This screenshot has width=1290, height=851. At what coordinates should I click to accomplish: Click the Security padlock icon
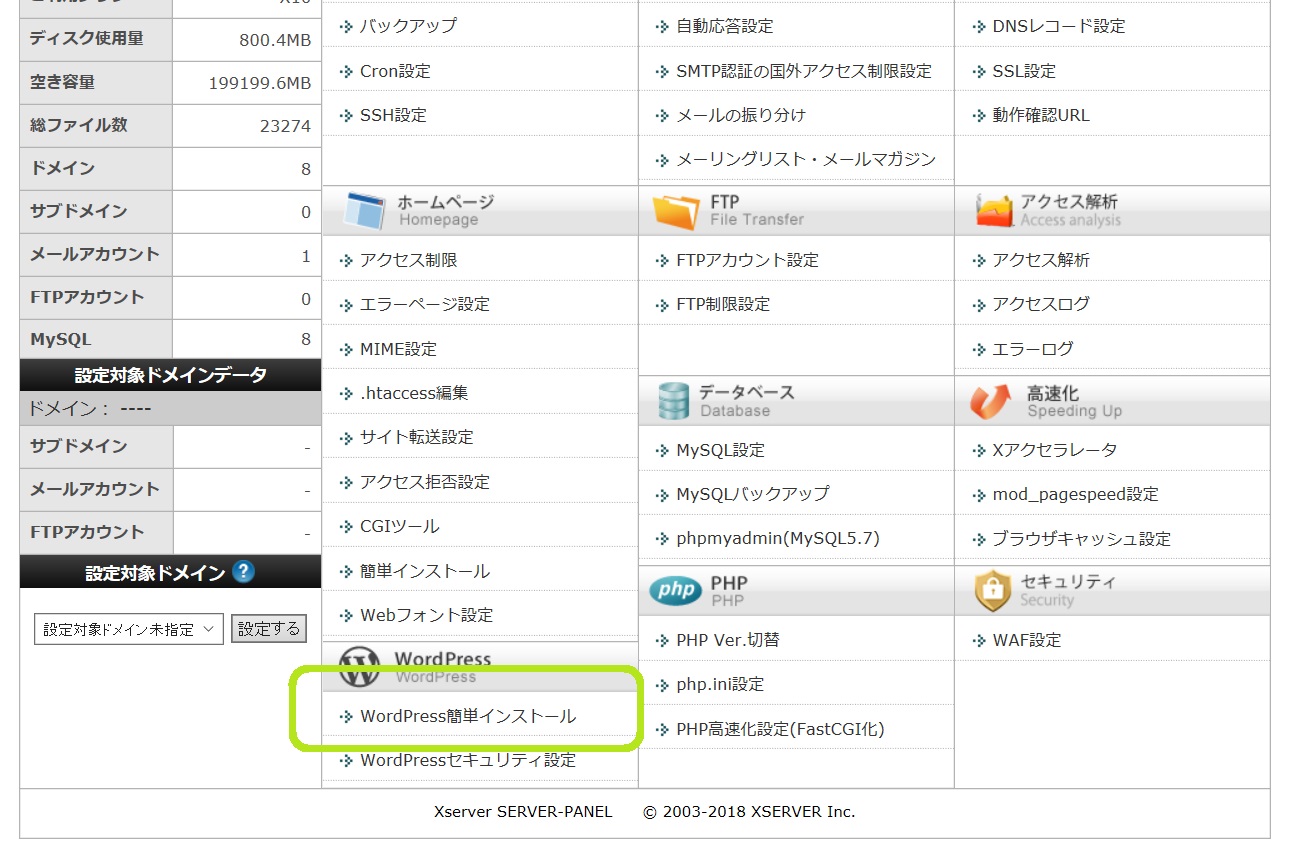(992, 591)
